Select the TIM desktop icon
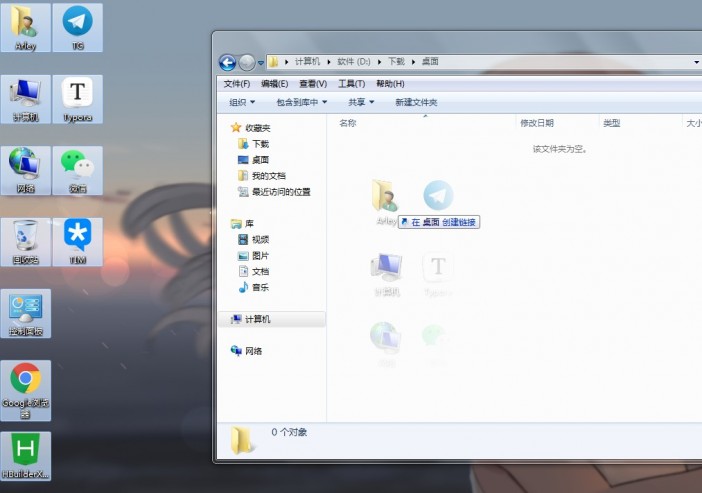 (77, 238)
